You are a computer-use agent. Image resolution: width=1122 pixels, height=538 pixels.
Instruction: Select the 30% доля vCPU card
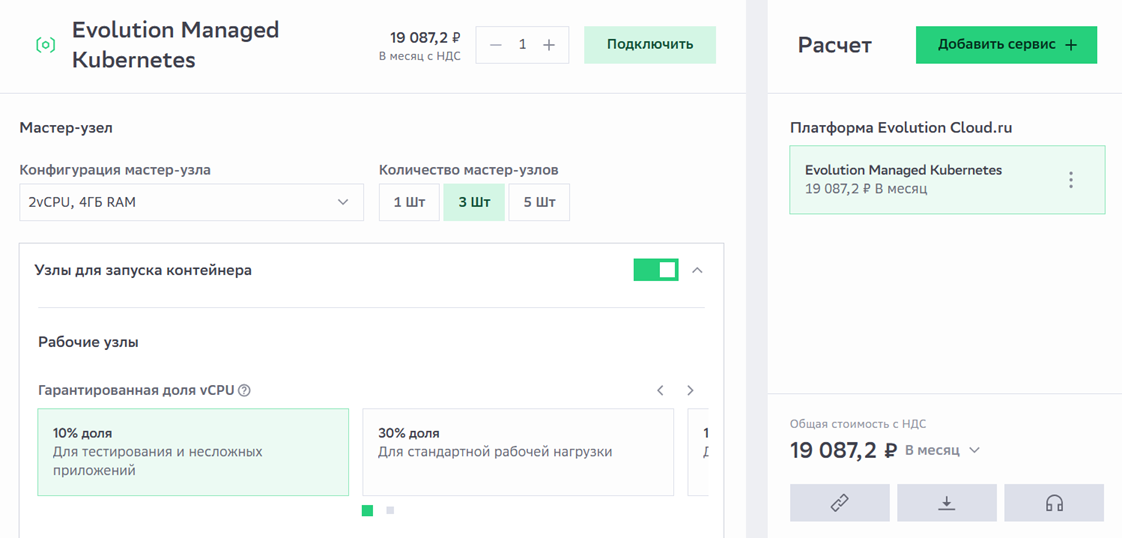(517, 452)
